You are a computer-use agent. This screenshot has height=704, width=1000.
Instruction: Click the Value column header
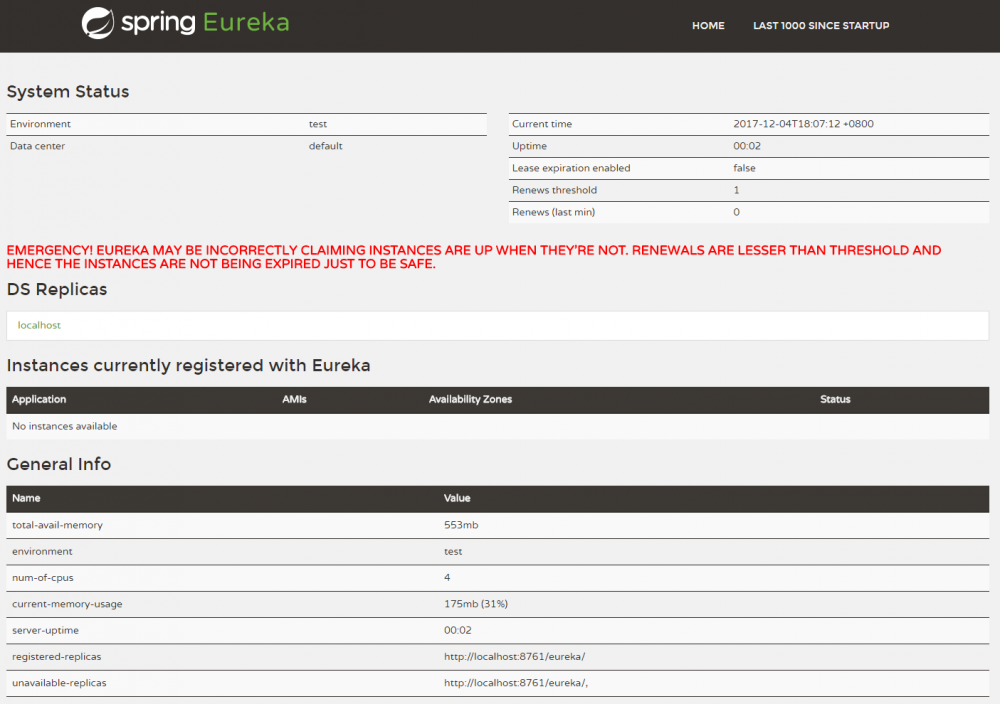pyautogui.click(x=457, y=498)
